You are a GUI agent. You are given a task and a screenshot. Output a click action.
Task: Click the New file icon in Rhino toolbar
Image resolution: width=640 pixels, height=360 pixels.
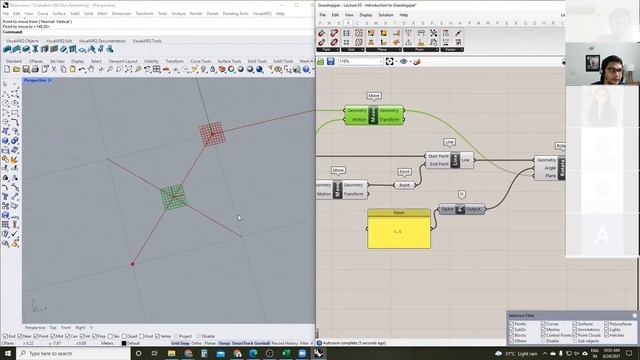pyautogui.click(x=7, y=69)
